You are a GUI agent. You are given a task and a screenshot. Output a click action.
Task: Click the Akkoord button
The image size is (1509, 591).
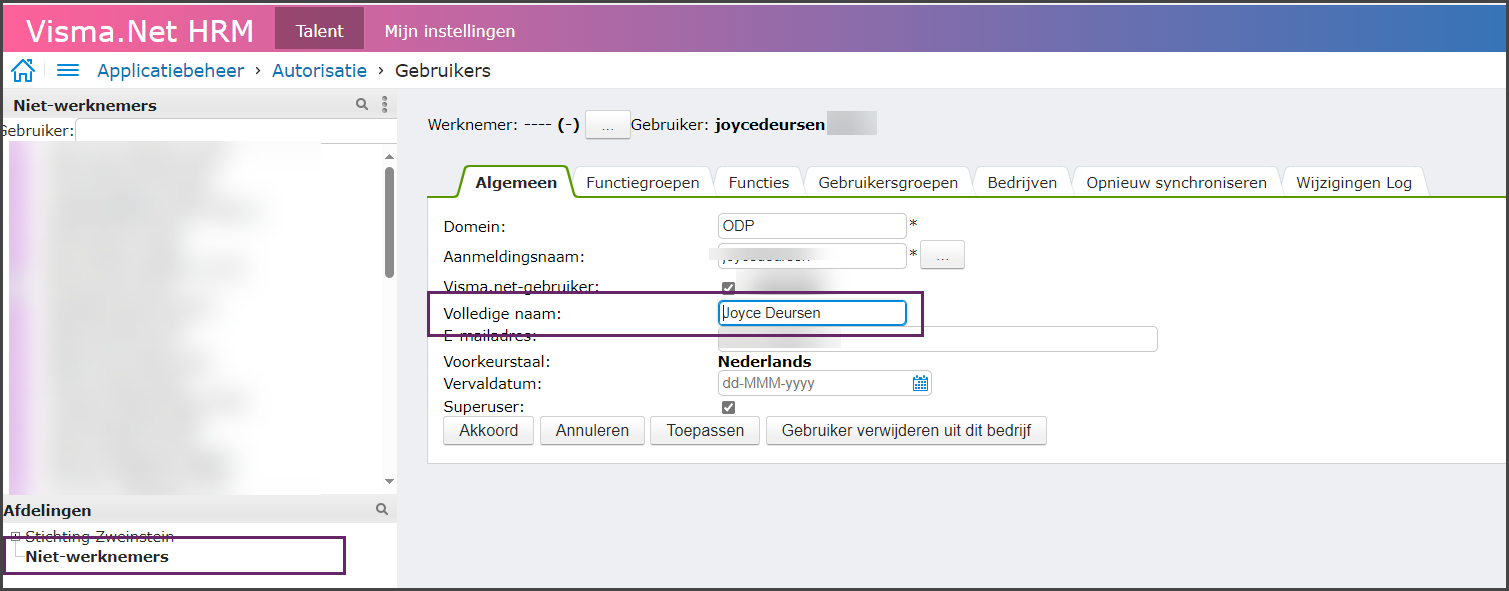[489, 431]
